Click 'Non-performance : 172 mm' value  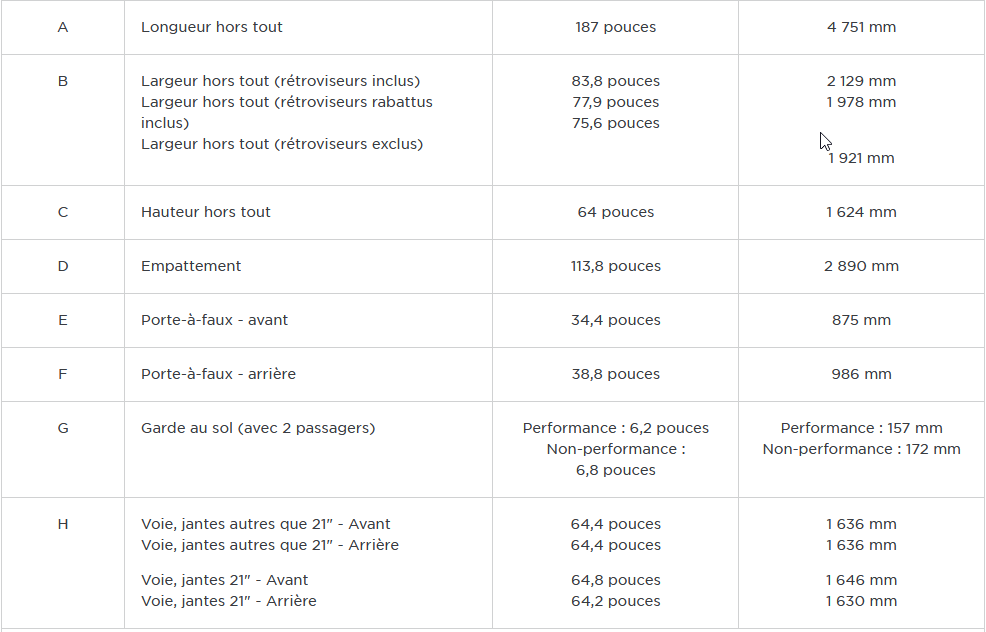(x=861, y=449)
